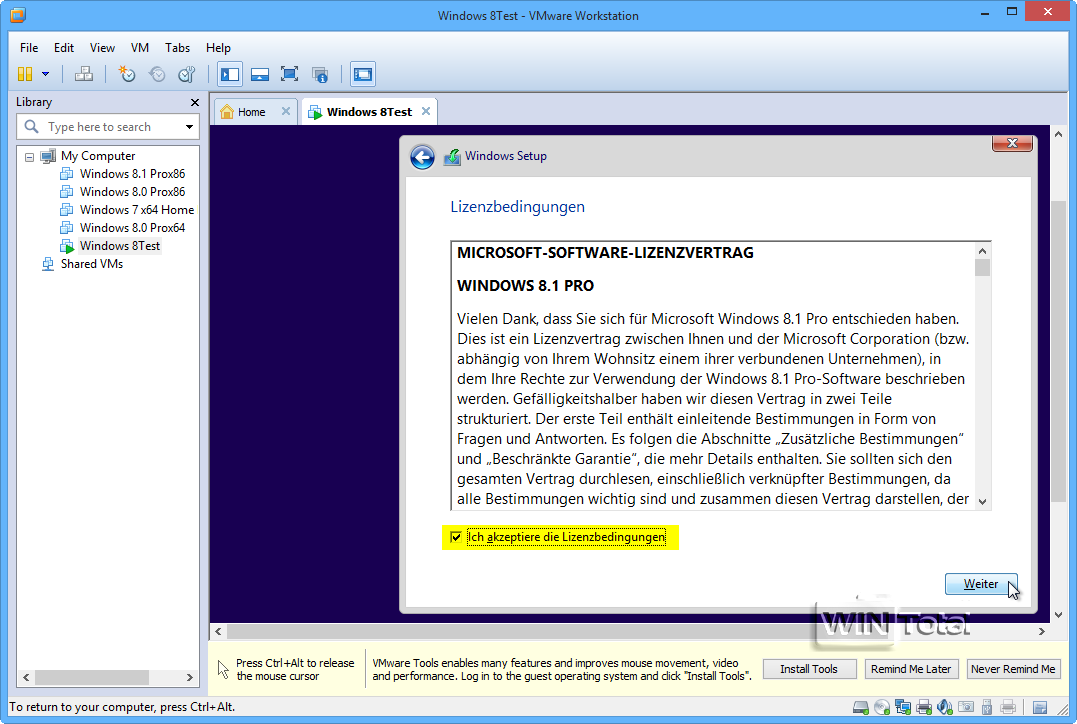Close the Home tab
Image resolution: width=1077 pixels, height=724 pixels.
coord(286,111)
